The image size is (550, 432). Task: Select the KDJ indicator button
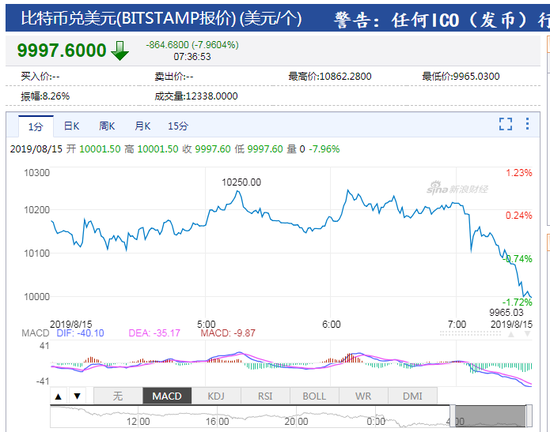coord(216,396)
